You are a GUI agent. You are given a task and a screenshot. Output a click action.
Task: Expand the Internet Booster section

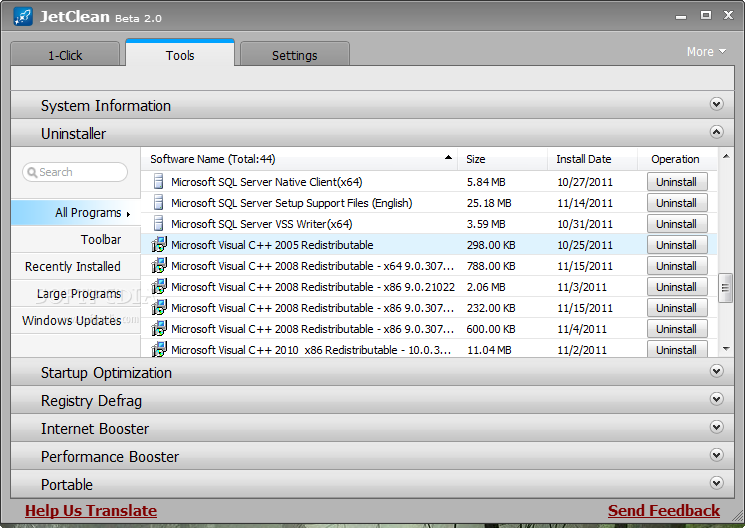click(716, 427)
